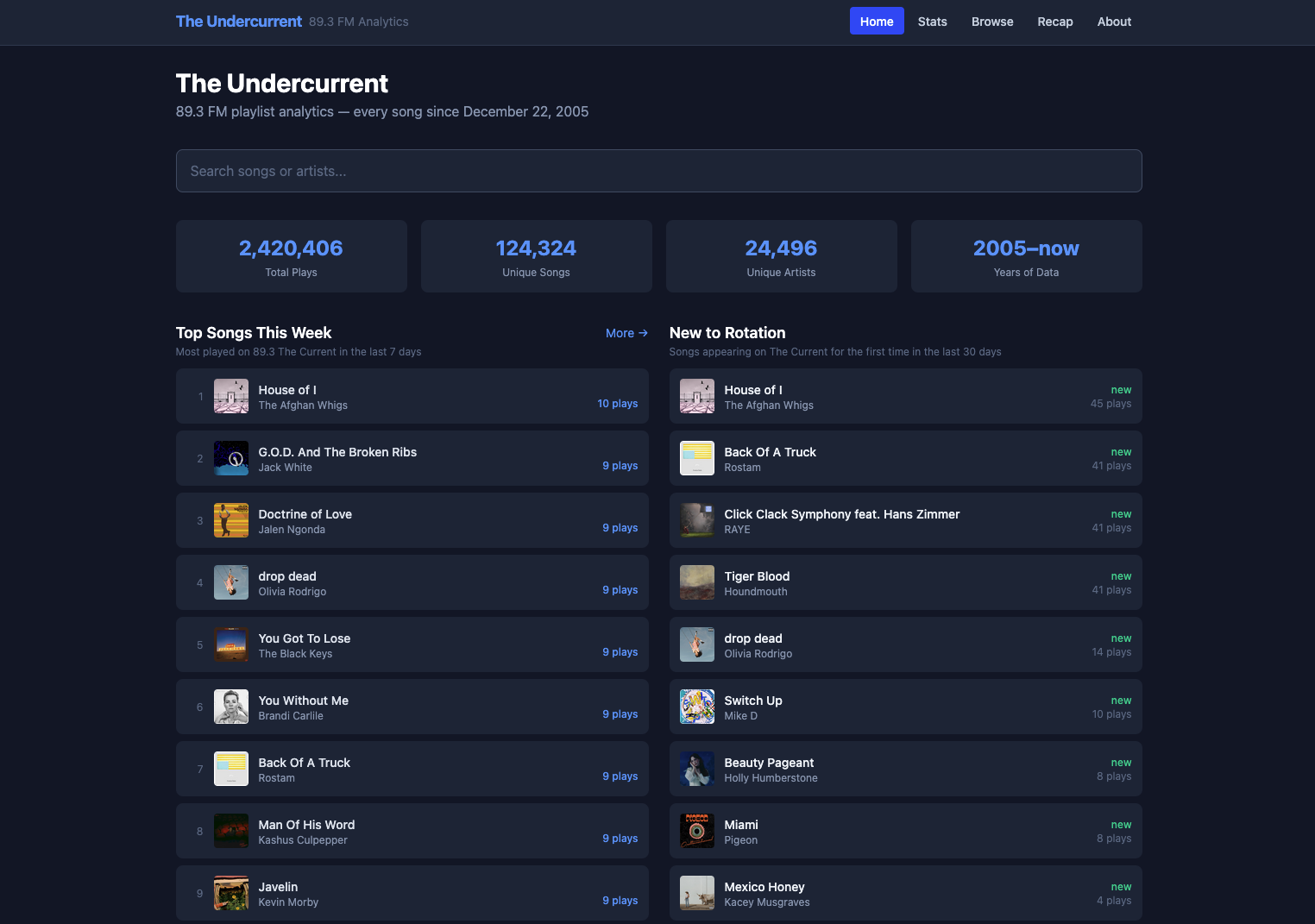This screenshot has height=924, width=1315.
Task: Click You Got To Lose album cover
Action: coord(231,644)
